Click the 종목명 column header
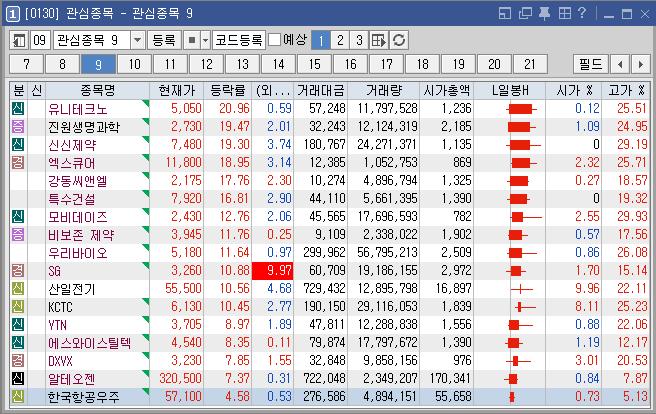Viewport: 656px width, 414px height. pyautogui.click(x=97, y=90)
